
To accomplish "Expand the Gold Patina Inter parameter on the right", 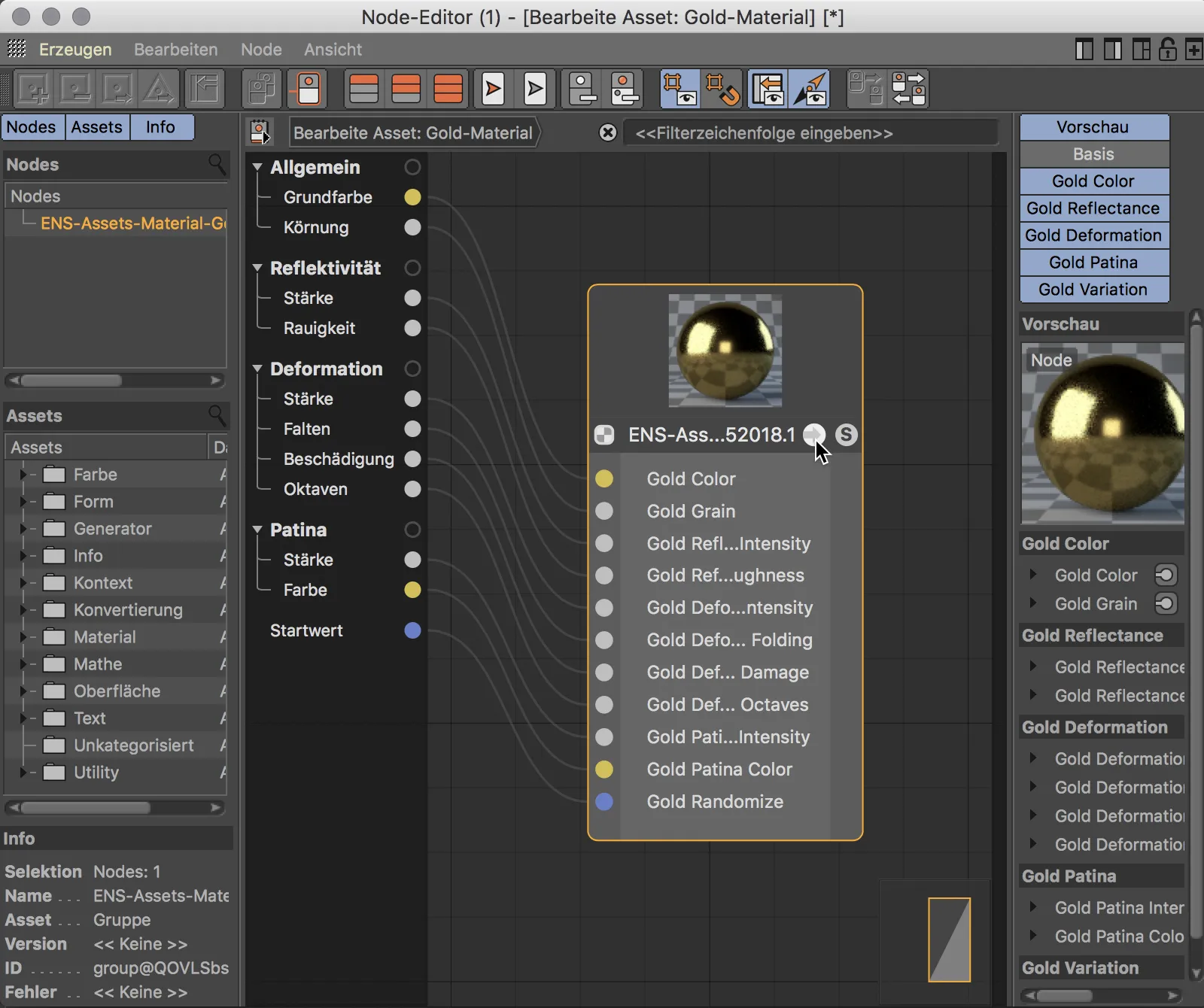I will [x=1032, y=908].
